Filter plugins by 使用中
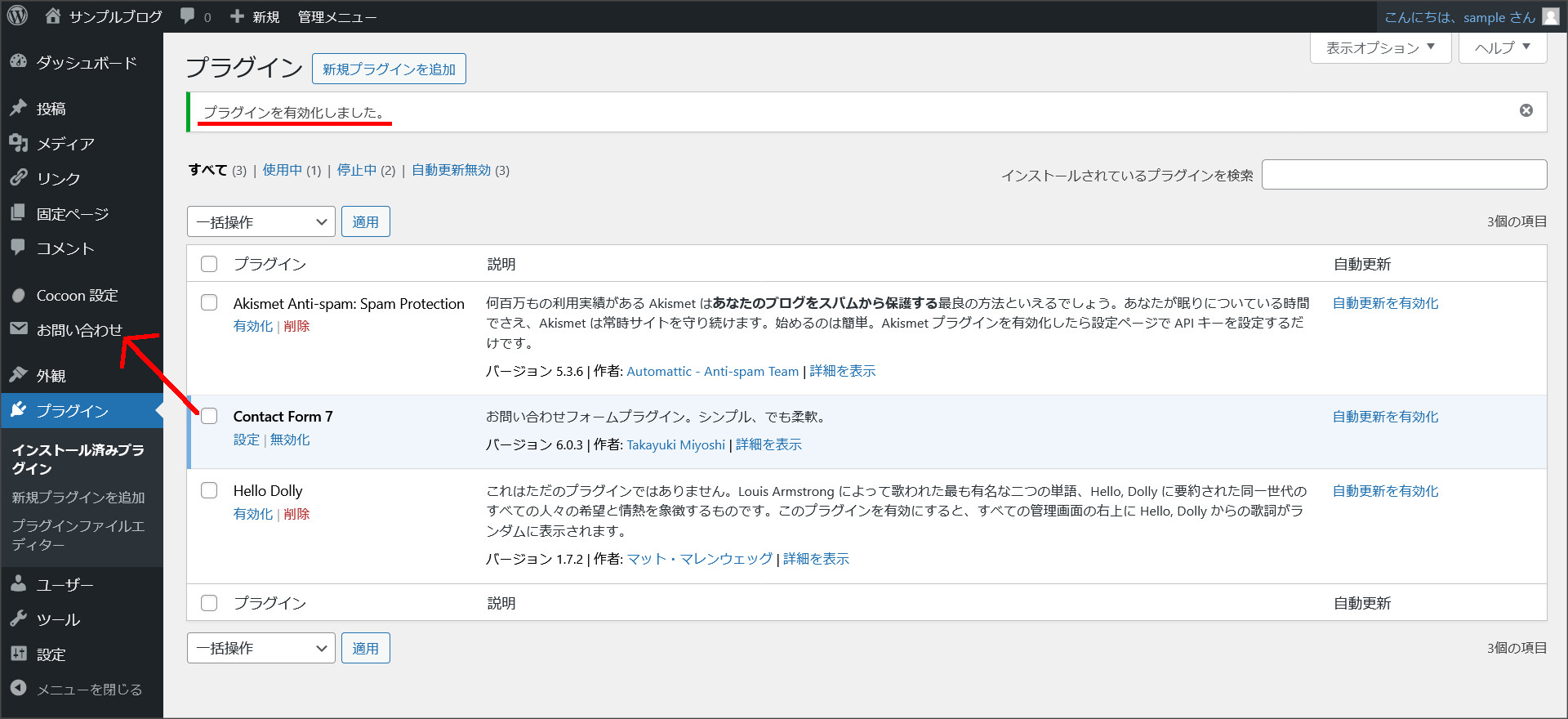 tap(282, 170)
